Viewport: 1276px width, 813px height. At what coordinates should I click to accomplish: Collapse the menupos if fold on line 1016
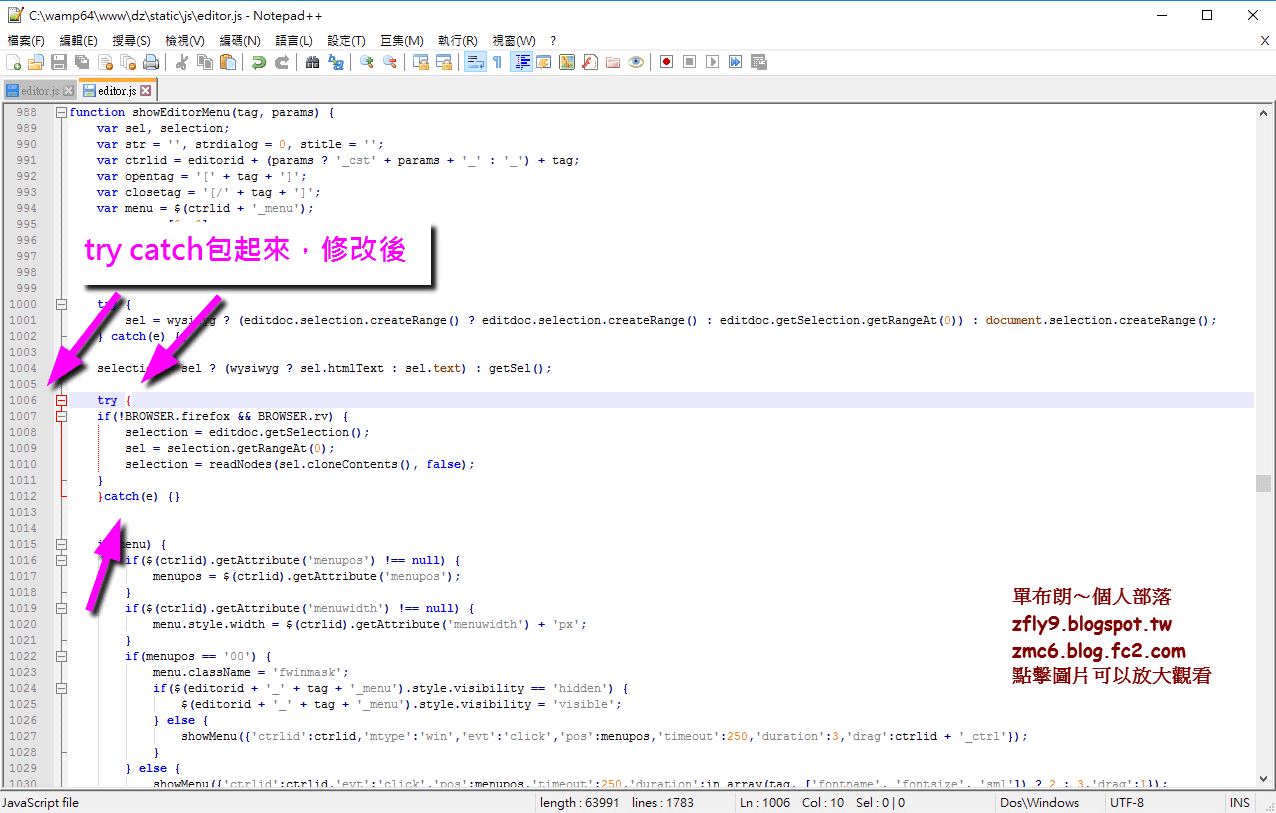coord(61,560)
